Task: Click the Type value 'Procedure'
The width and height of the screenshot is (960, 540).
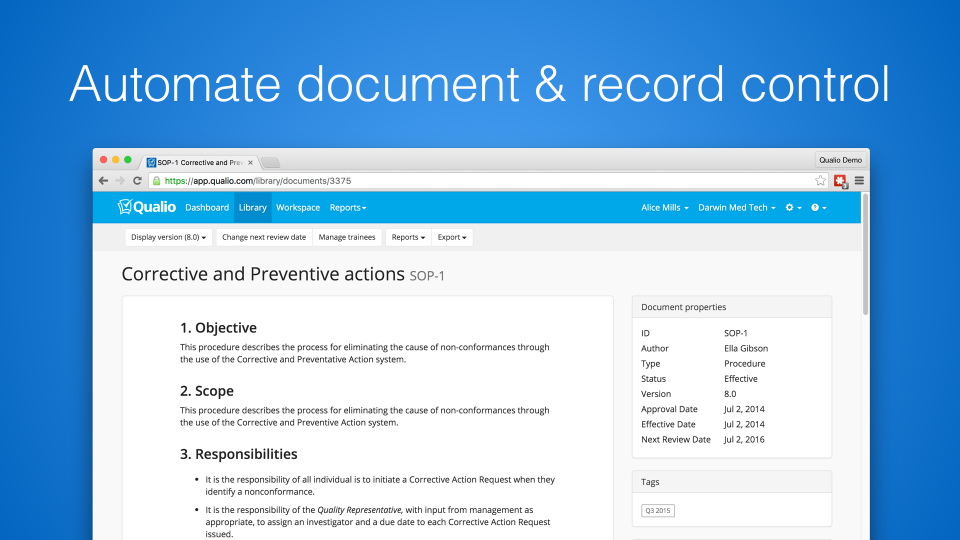Action: point(744,364)
